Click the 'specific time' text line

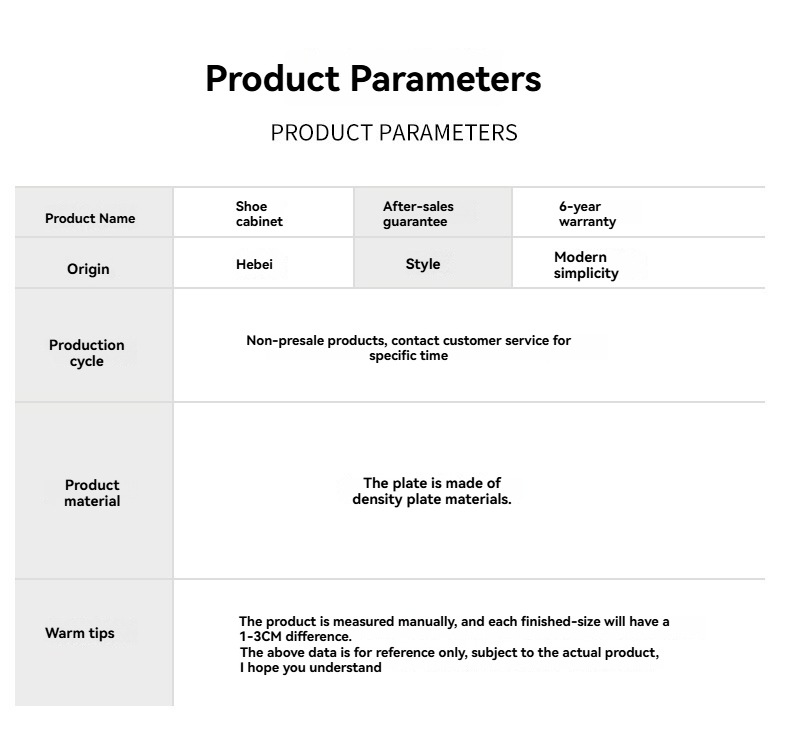tap(408, 356)
